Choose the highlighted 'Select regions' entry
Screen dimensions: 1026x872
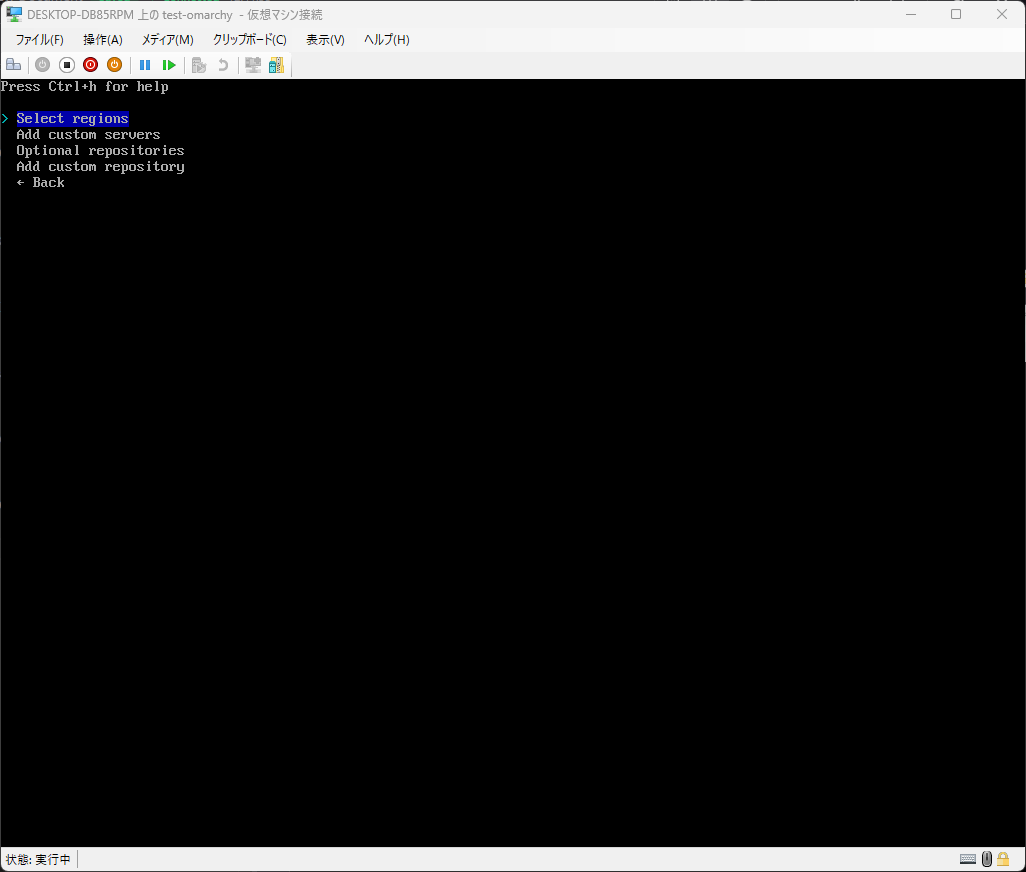click(73, 118)
